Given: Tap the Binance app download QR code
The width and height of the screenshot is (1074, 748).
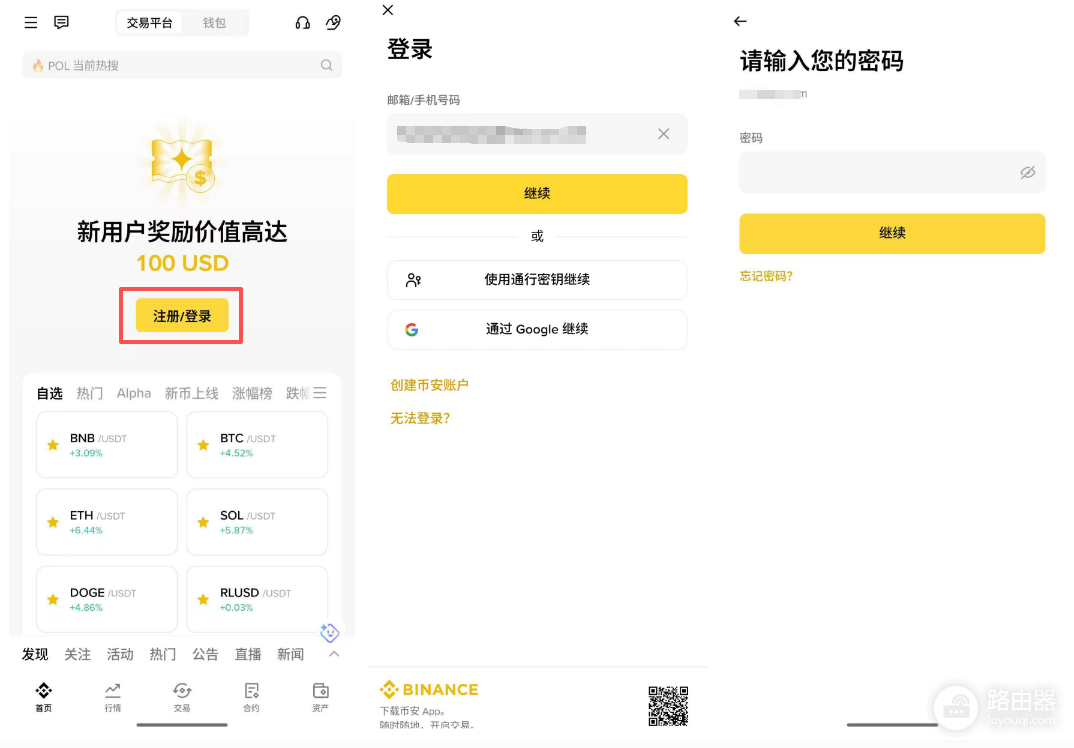Looking at the screenshot, I should 668,706.
